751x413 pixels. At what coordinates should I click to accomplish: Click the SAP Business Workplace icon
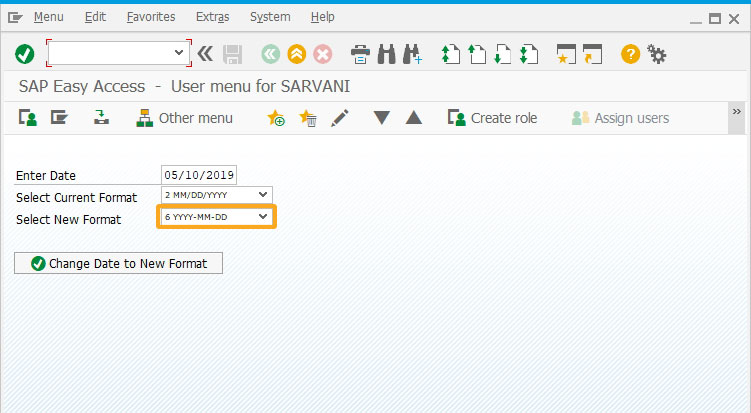[x=101, y=117]
